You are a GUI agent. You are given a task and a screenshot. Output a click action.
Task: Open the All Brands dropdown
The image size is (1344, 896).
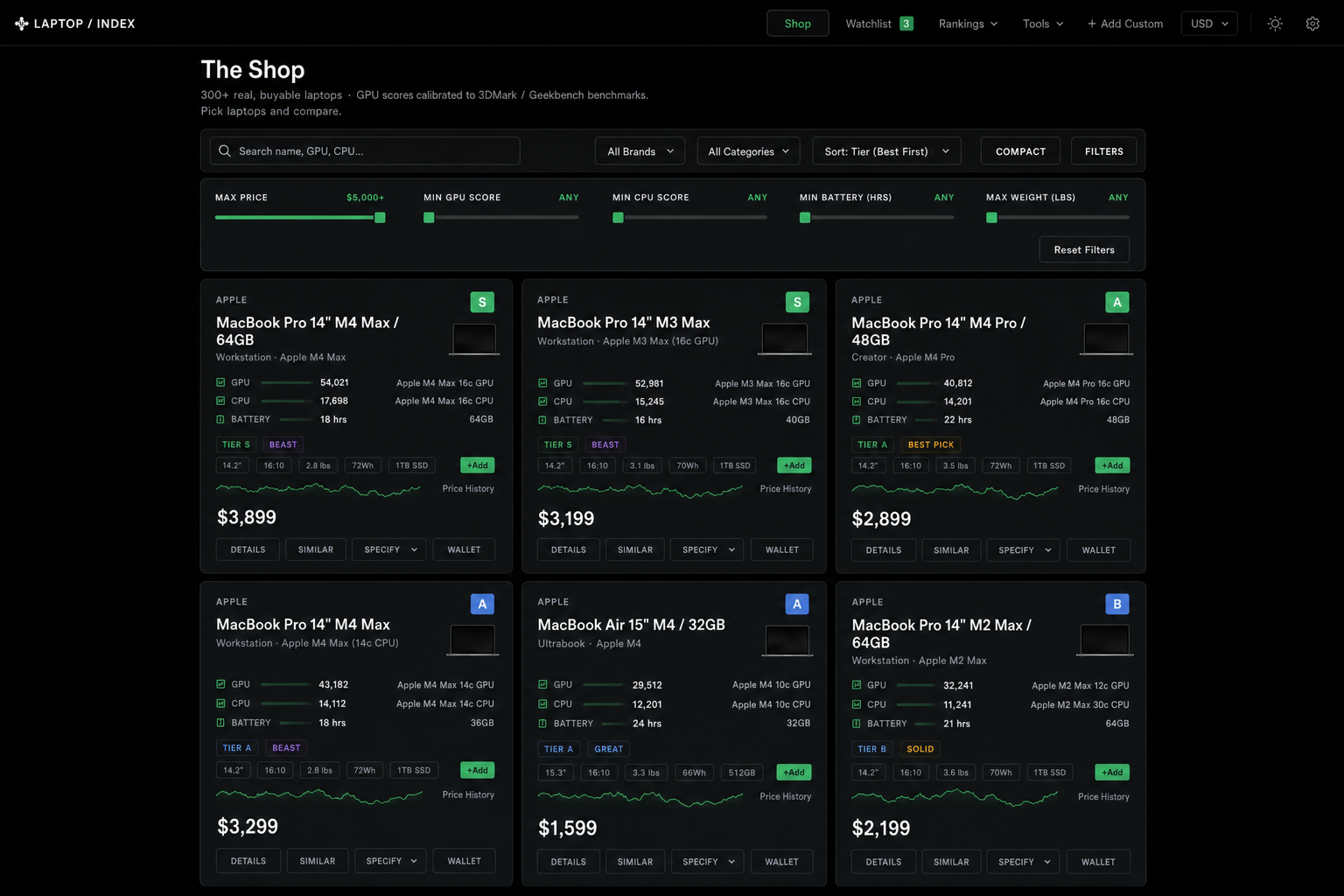[640, 151]
